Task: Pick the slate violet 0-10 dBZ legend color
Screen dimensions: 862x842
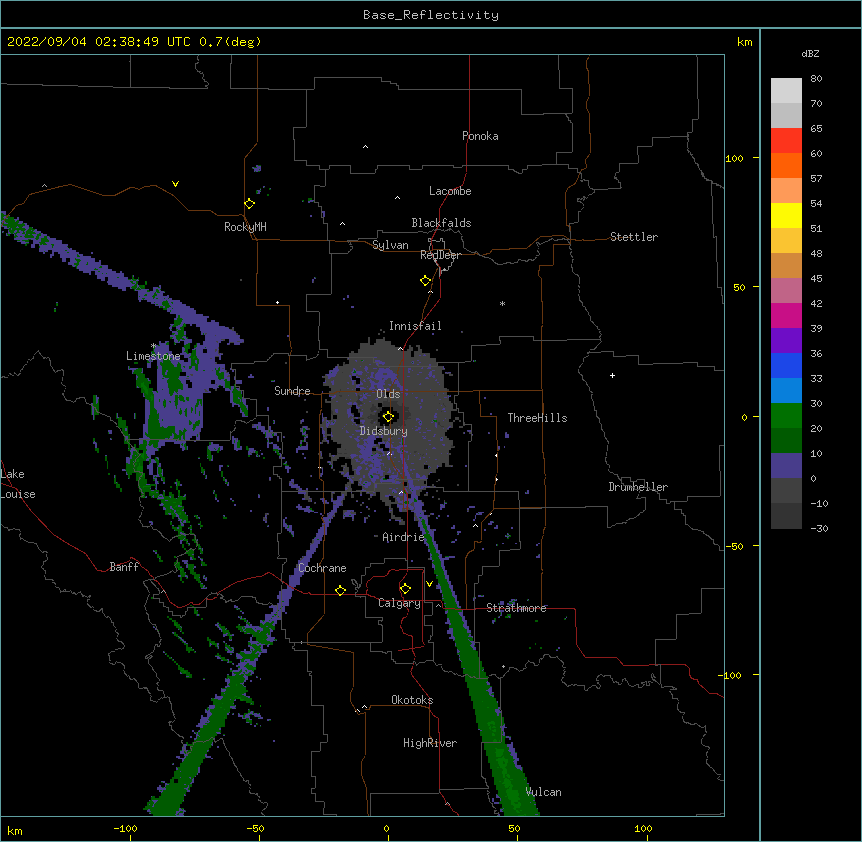Action: pyautogui.click(x=786, y=466)
